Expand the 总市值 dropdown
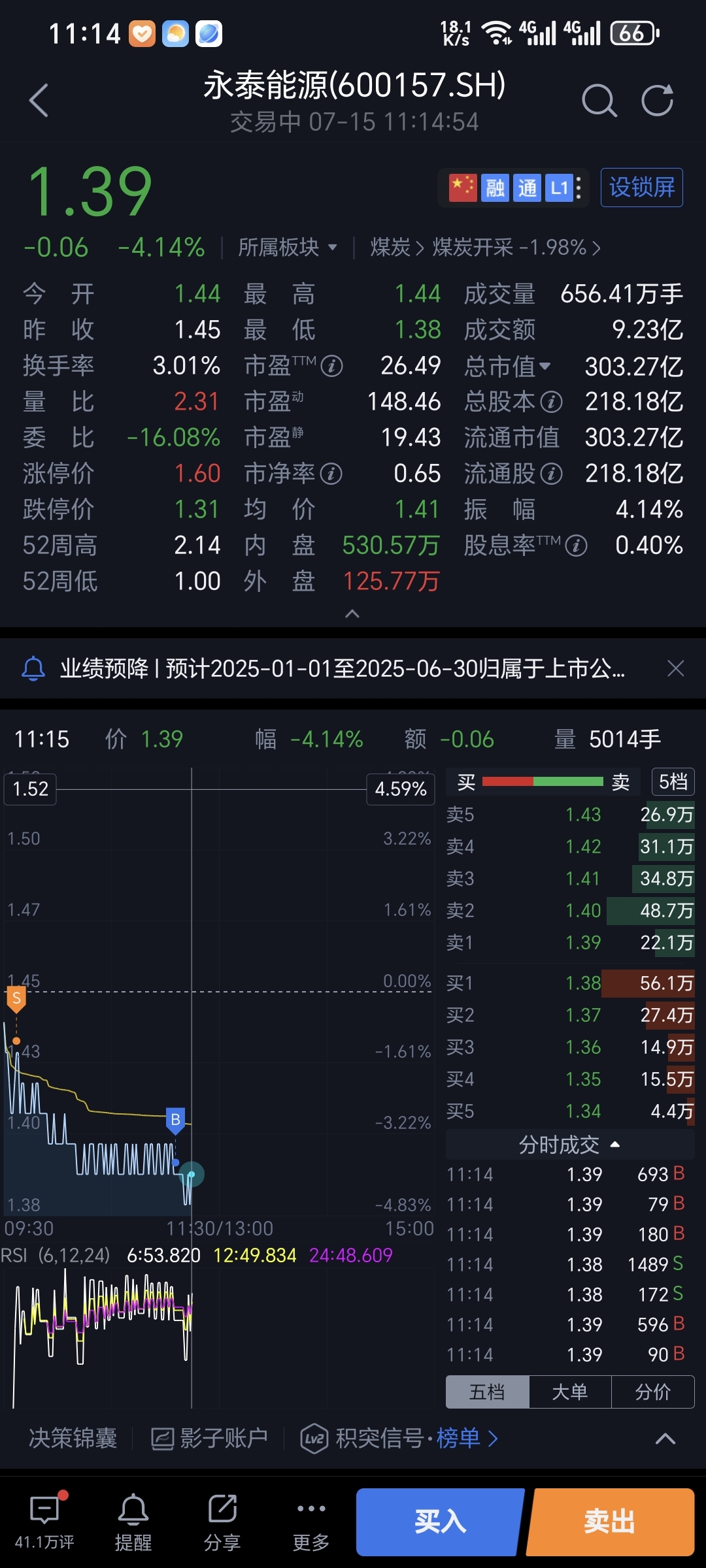This screenshot has height=1568, width=706. coord(508,366)
